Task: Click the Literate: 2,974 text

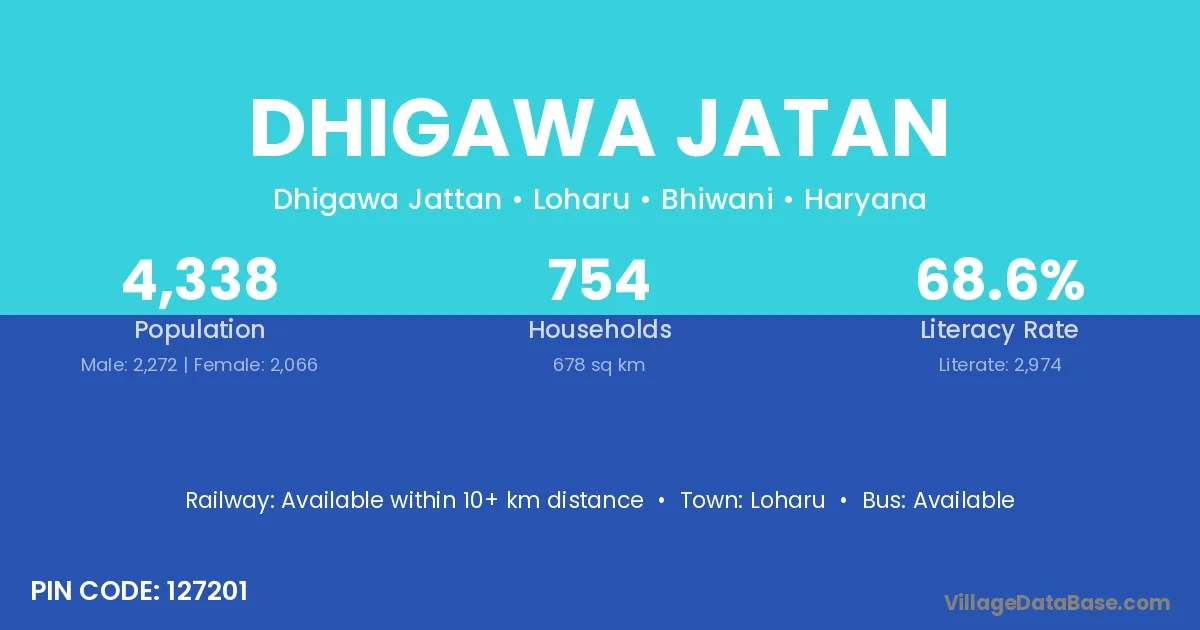Action: pos(999,365)
